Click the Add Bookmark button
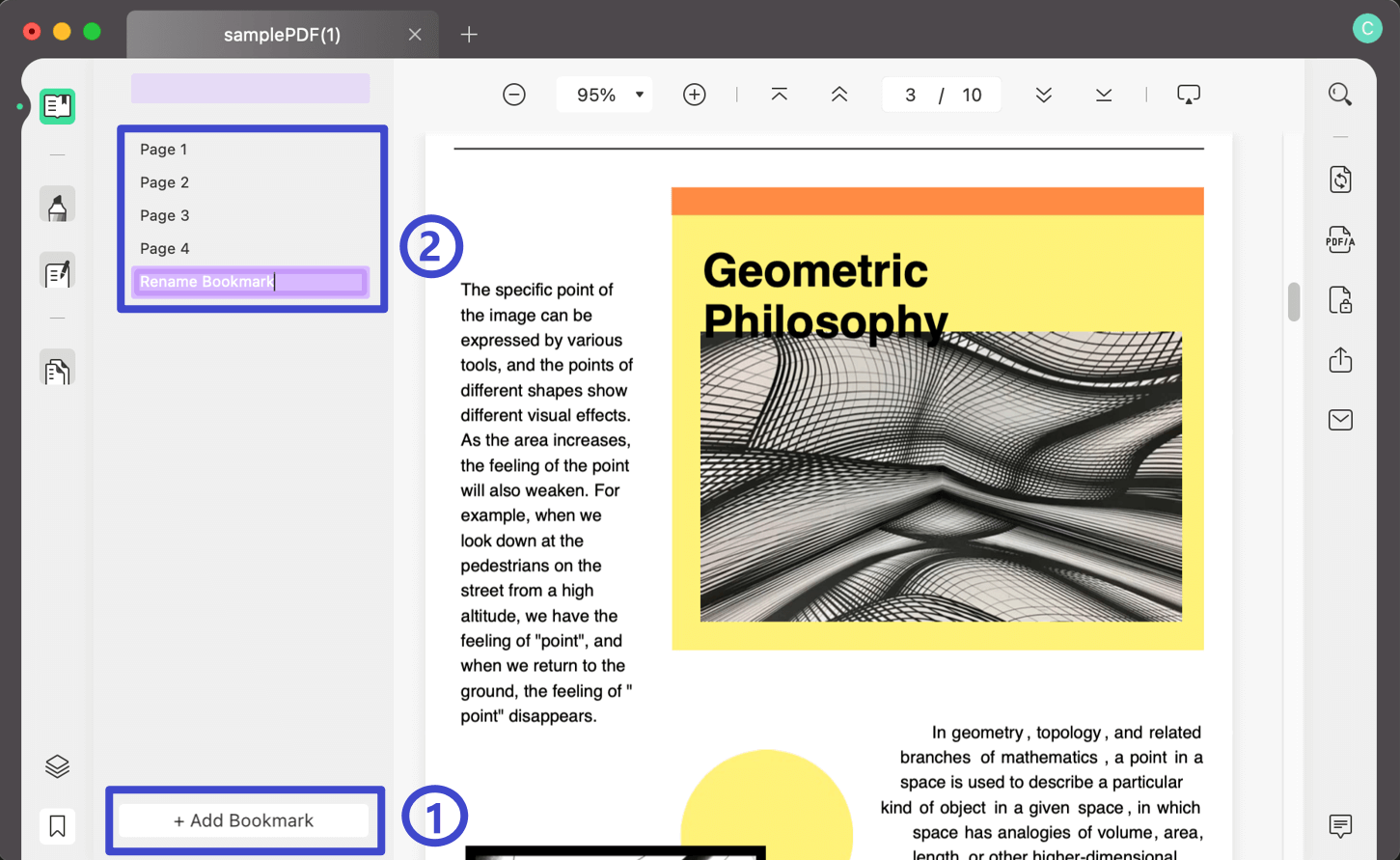The height and width of the screenshot is (860, 1400). (244, 819)
